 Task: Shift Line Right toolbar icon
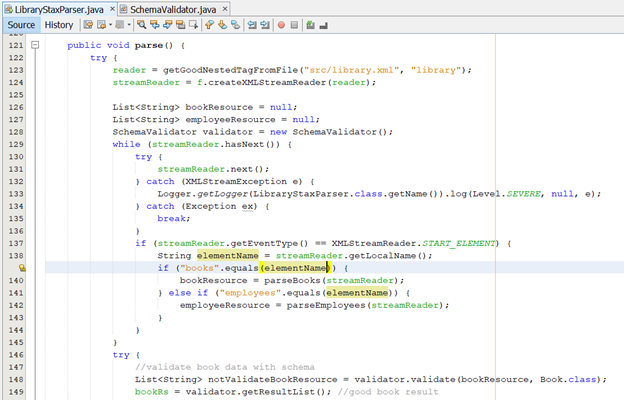tap(265, 25)
